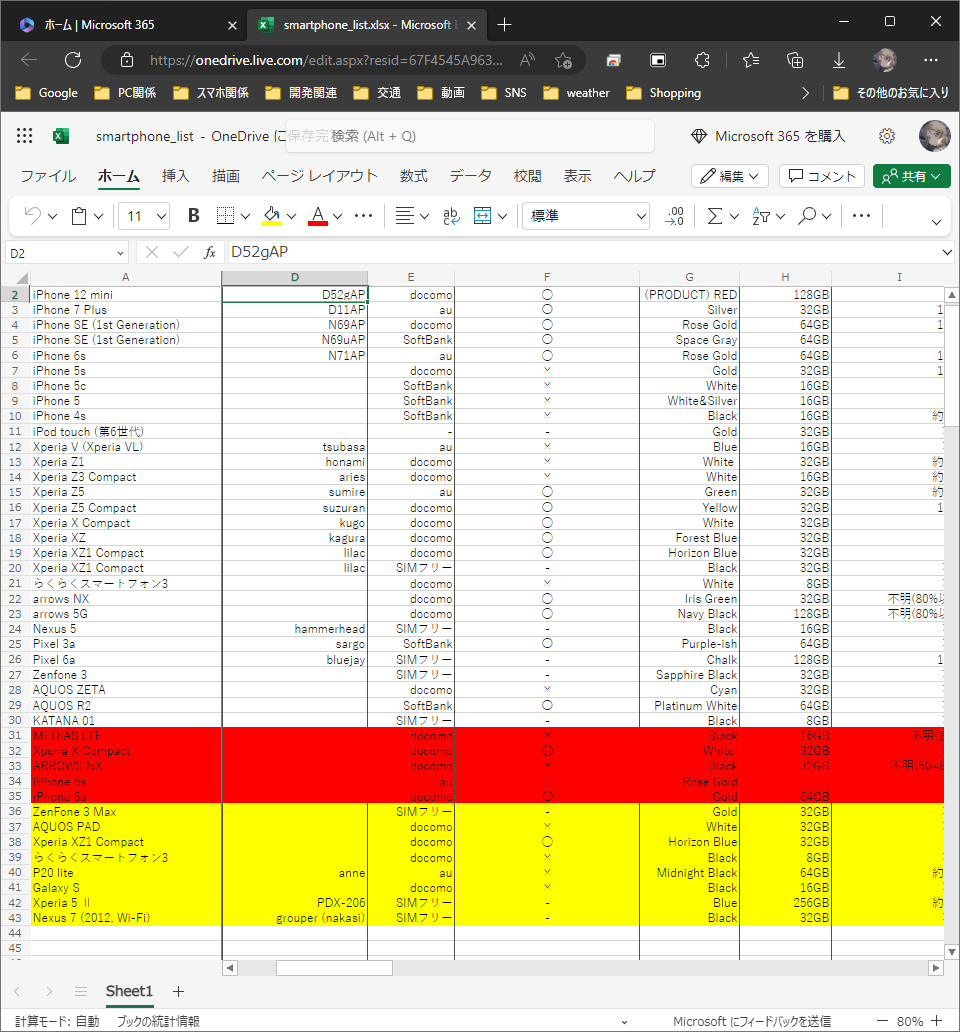960x1032 pixels.
Task: Switch to データ ribbon tab
Action: coord(470,176)
